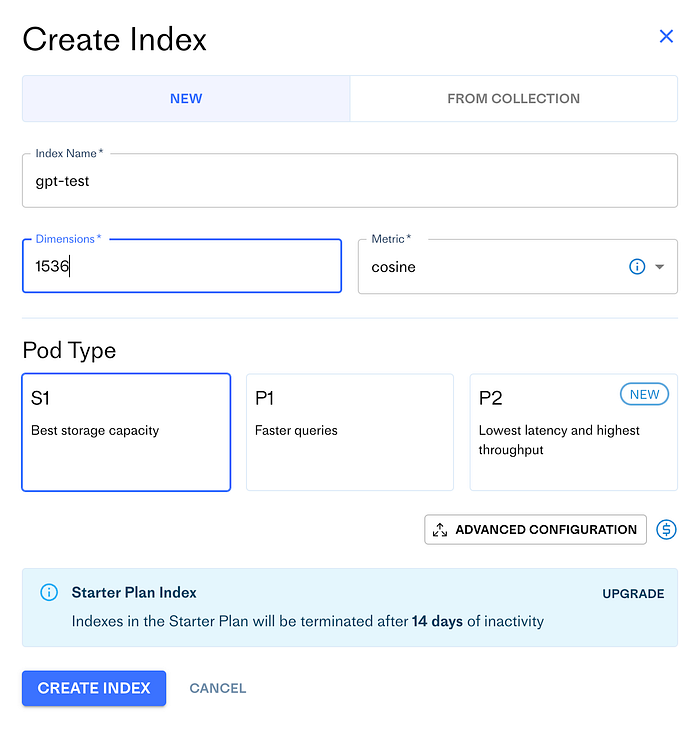The width and height of the screenshot is (700, 747).
Task: Click the NEW badge on P2
Action: (644, 395)
